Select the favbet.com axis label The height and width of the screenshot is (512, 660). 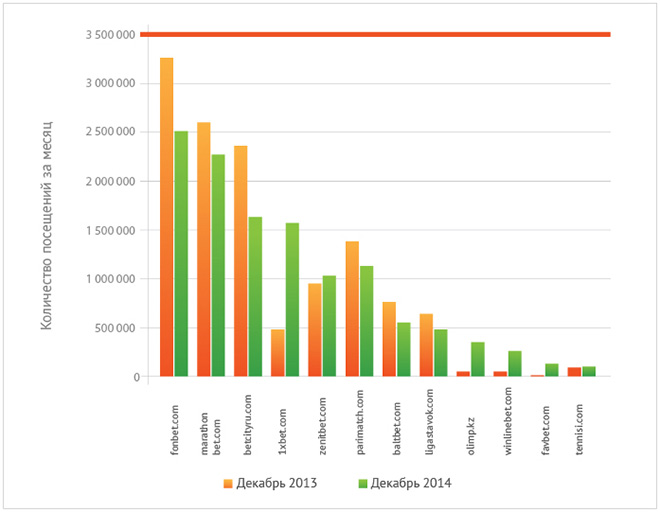pos(546,430)
